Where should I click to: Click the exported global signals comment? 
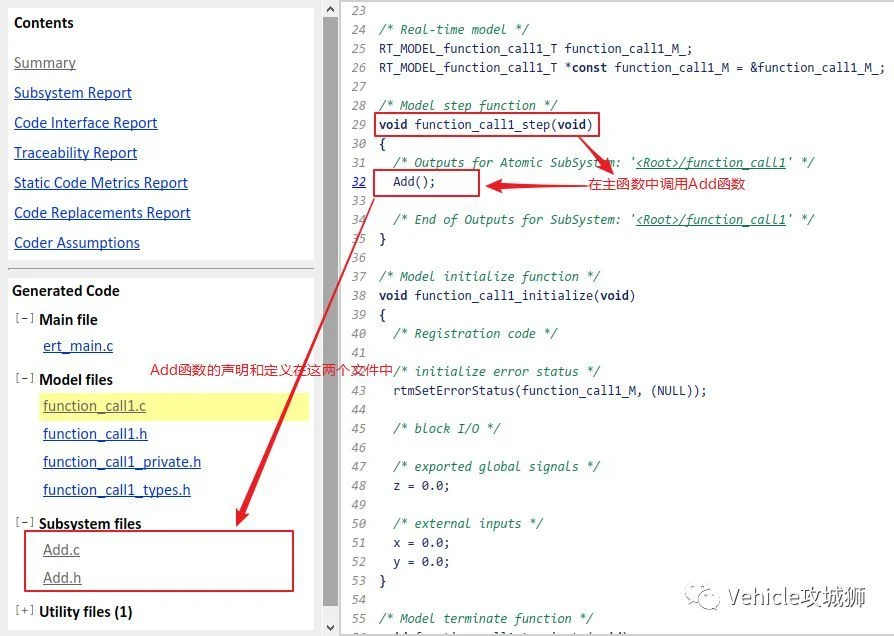[x=496, y=467]
